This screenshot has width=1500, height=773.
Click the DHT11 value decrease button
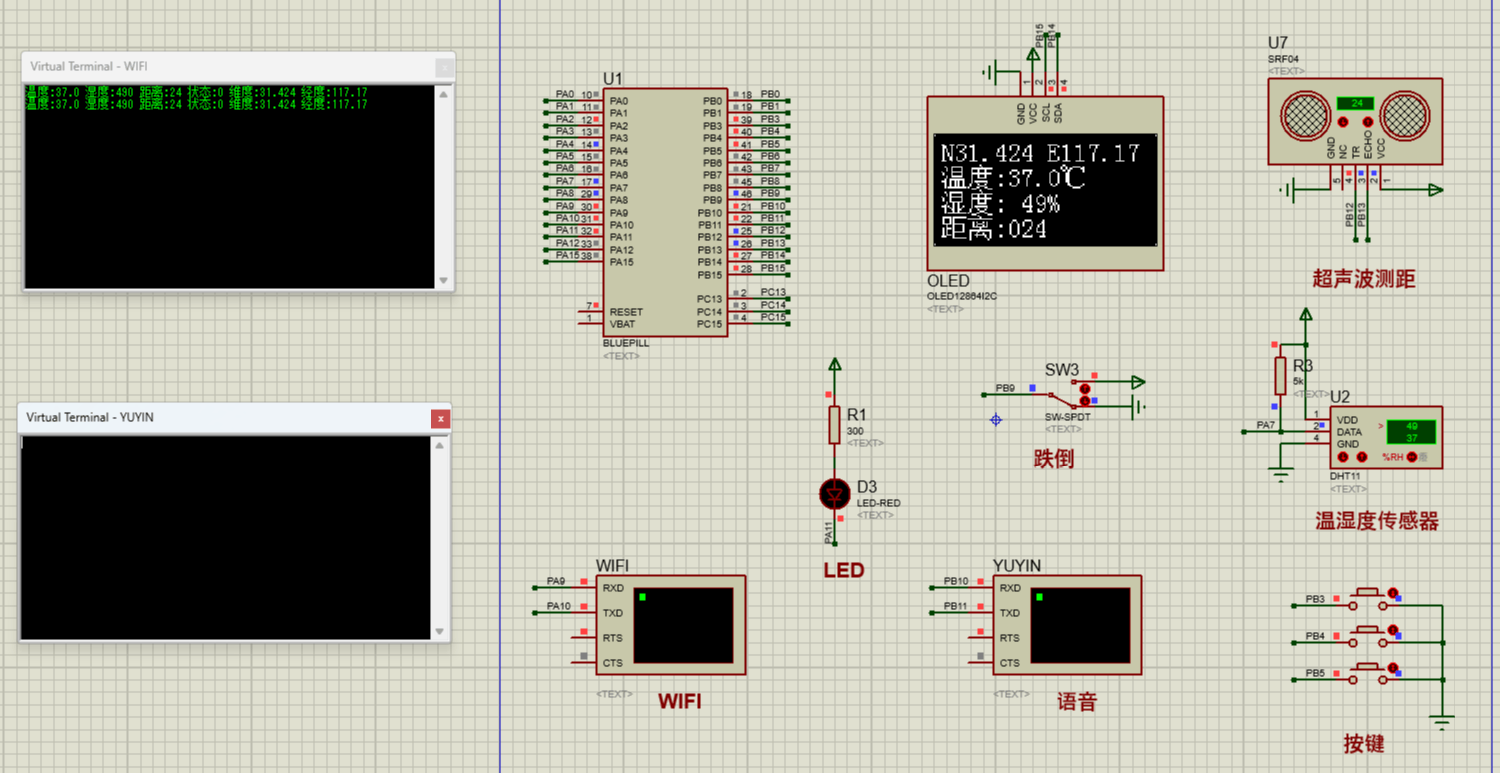tap(1343, 457)
